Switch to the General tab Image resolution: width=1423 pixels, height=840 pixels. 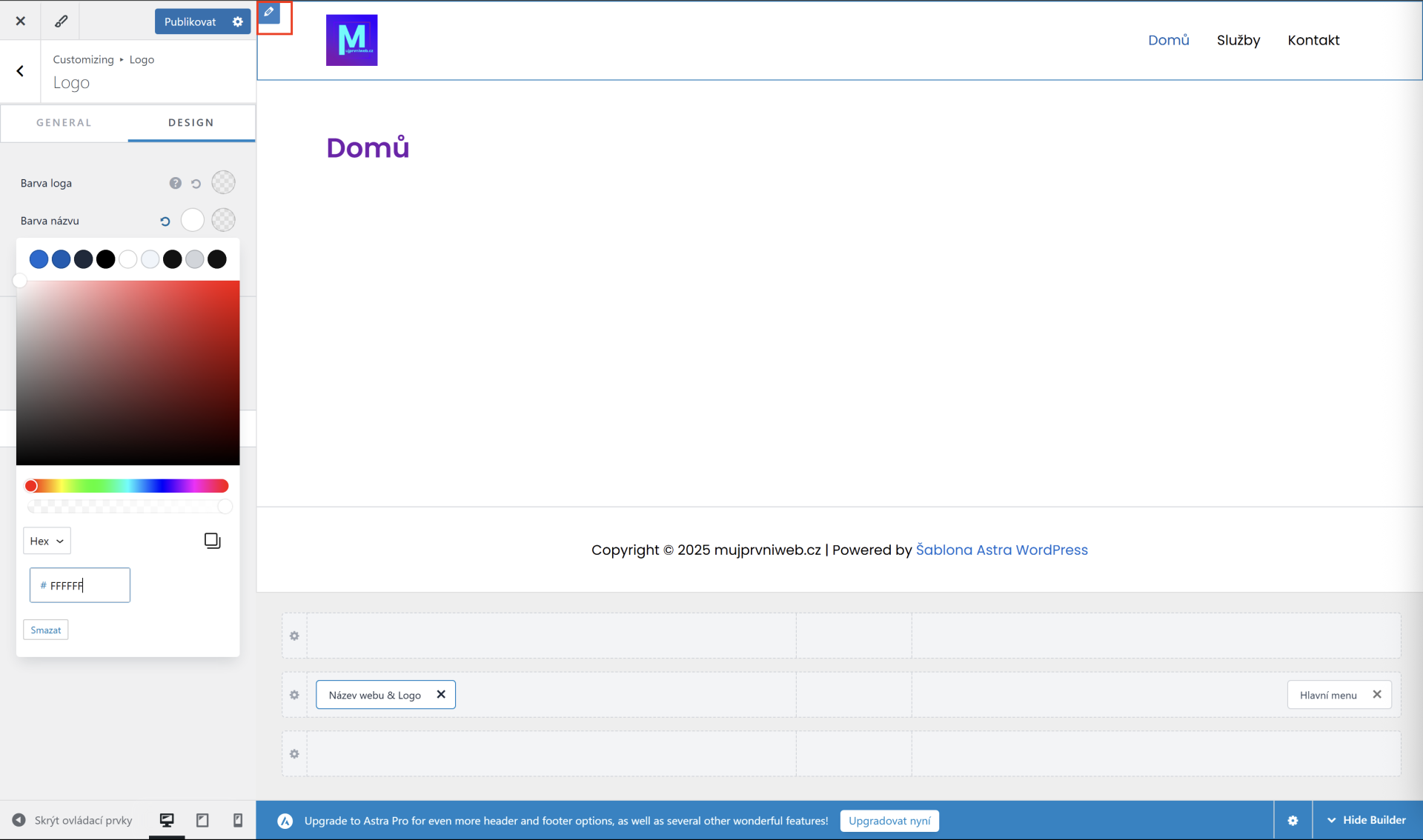(x=64, y=122)
